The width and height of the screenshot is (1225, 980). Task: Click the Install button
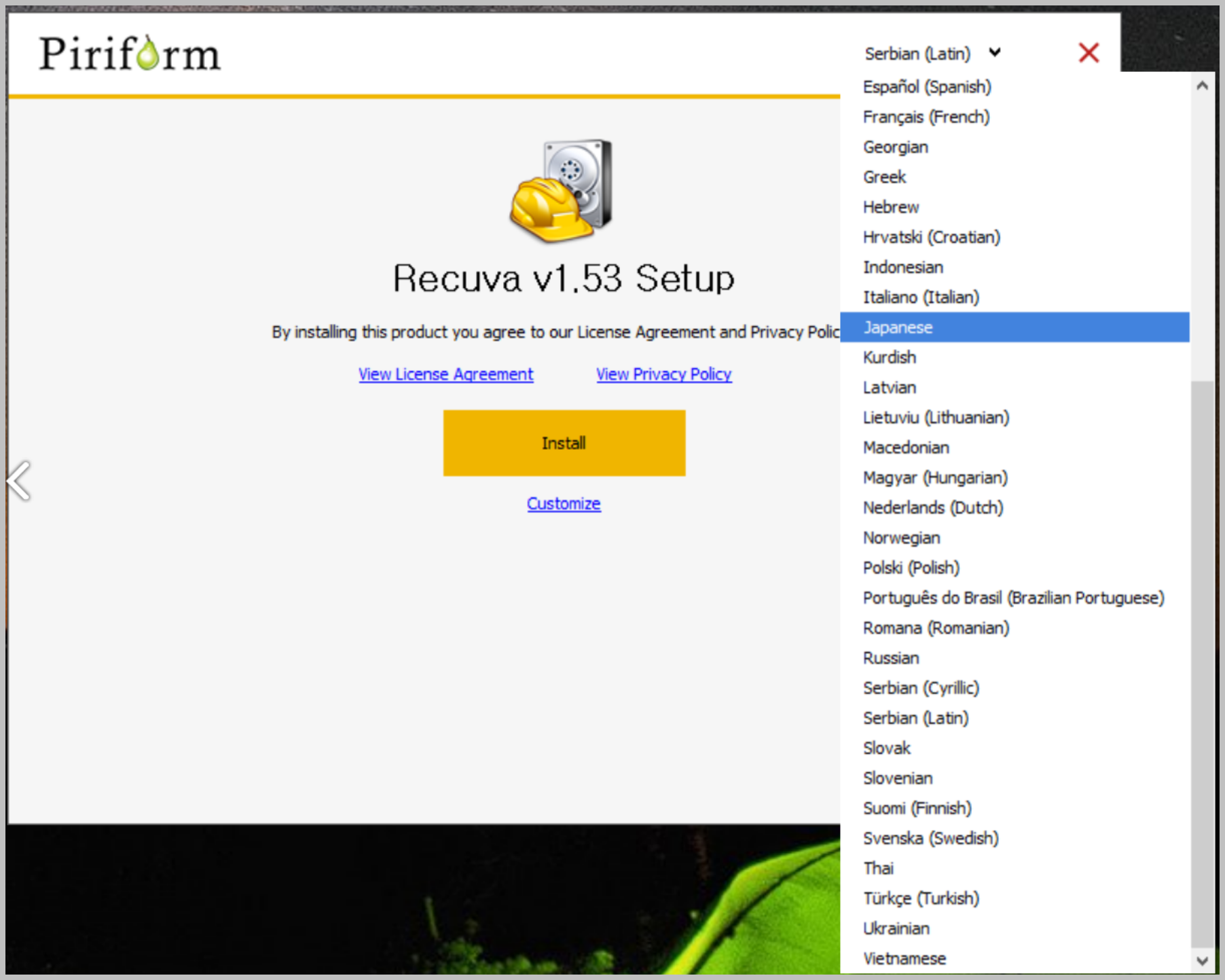[564, 443]
